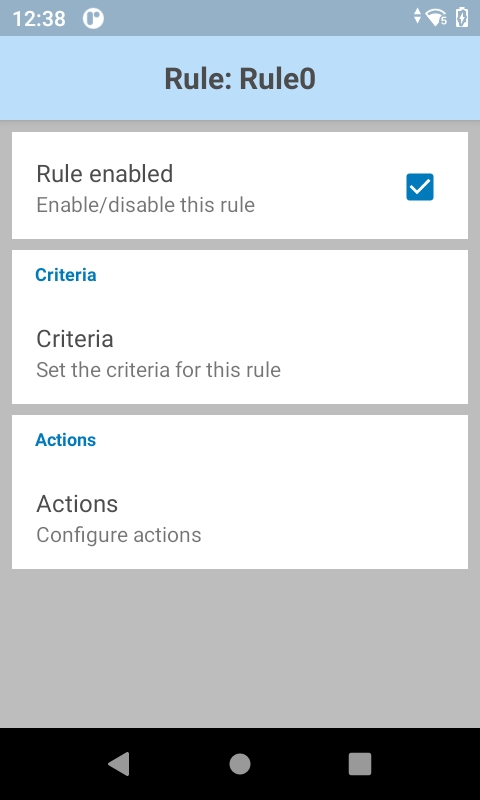The width and height of the screenshot is (480, 800).
Task: Uncheck the Rule enabled checkbox
Action: click(x=420, y=187)
